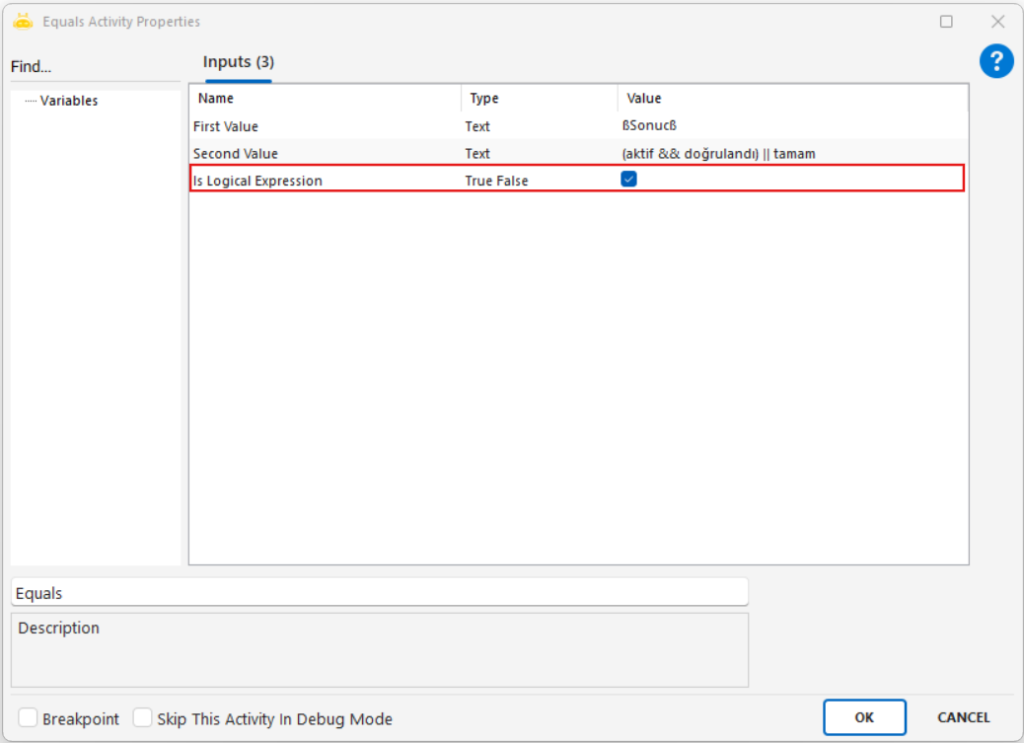The height and width of the screenshot is (743, 1024).
Task: Edit the Equals activity name field
Action: (379, 593)
